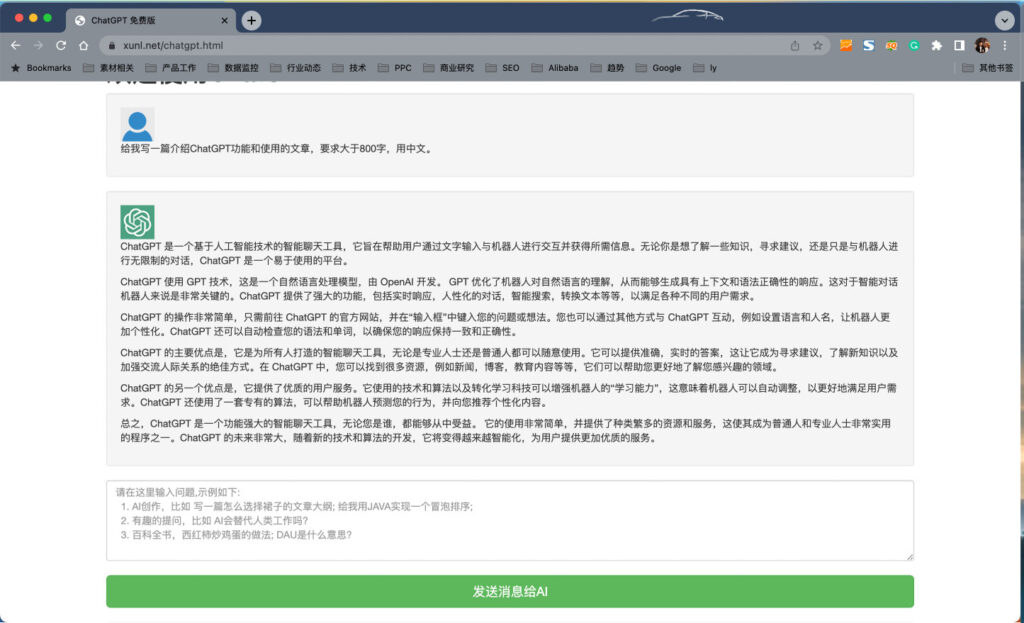The image size is (1024, 623).
Task: Open the 商业研究 bookmark folder
Action: [x=449, y=68]
